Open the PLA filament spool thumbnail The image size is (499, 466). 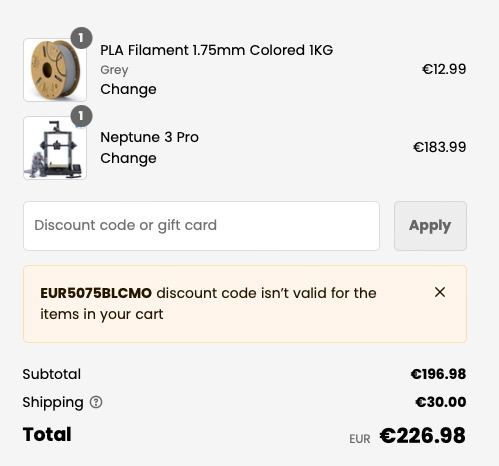coord(55,70)
